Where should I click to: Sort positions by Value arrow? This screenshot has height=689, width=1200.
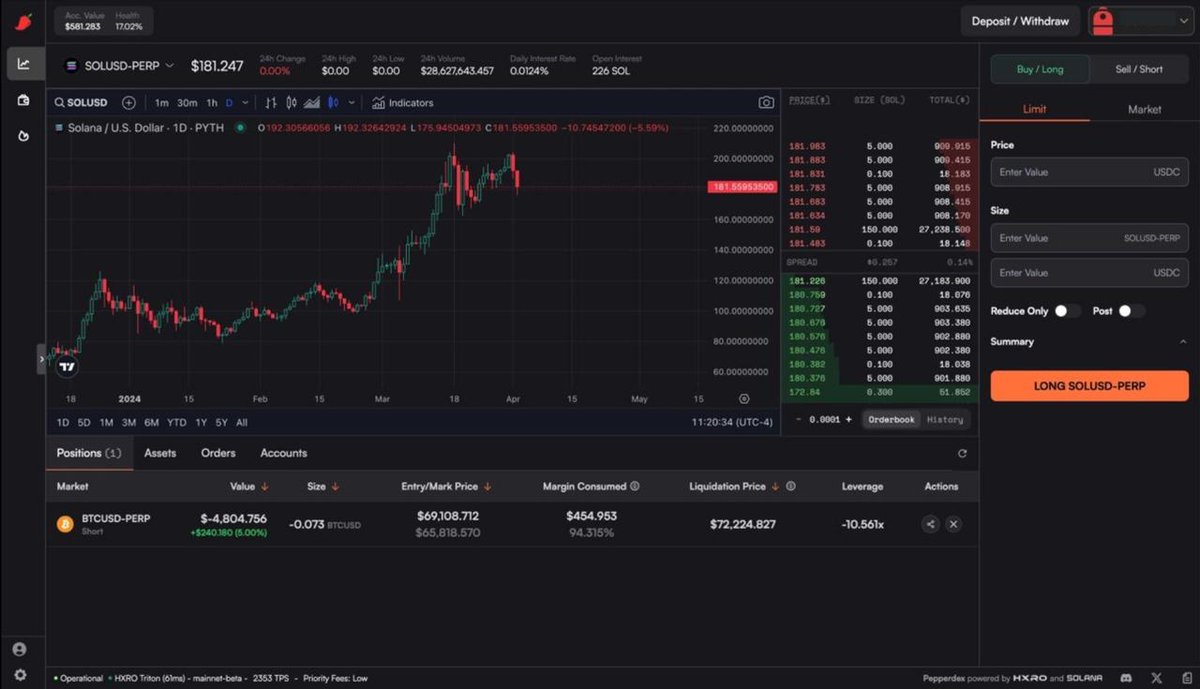pyautogui.click(x=265, y=487)
